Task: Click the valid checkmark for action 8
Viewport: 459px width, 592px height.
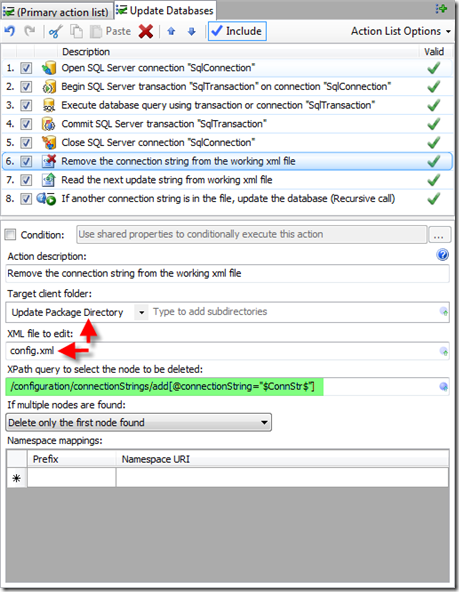Action: [434, 199]
